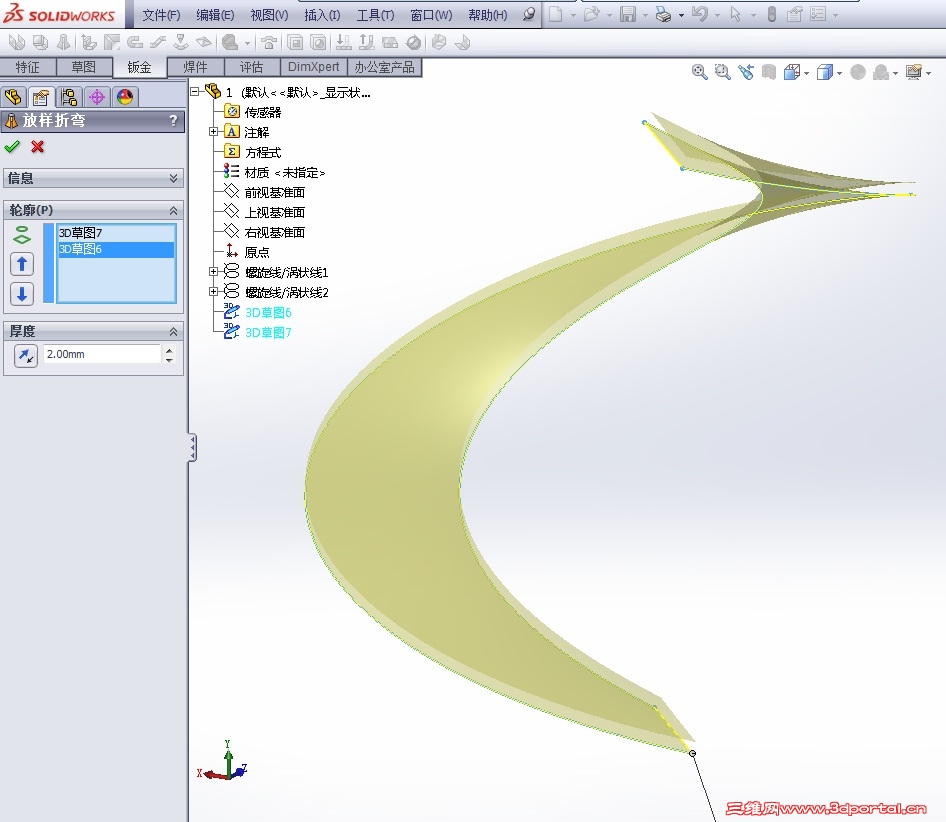Image resolution: width=946 pixels, height=822 pixels.
Task: Click the Fold tool icon
Action: [x=367, y=42]
